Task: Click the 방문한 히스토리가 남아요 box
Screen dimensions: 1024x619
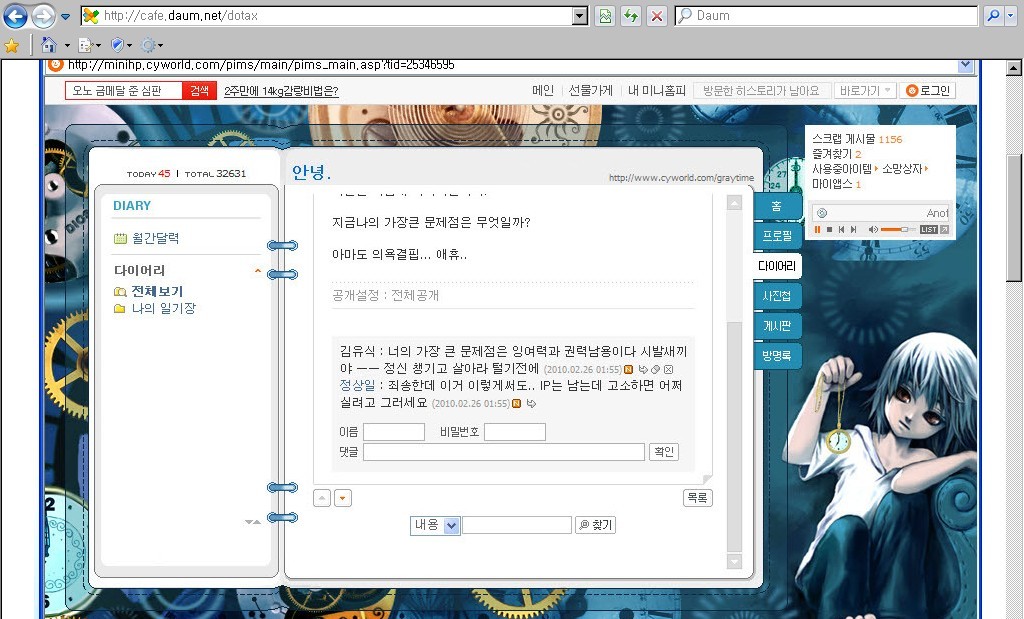Action: tap(761, 91)
